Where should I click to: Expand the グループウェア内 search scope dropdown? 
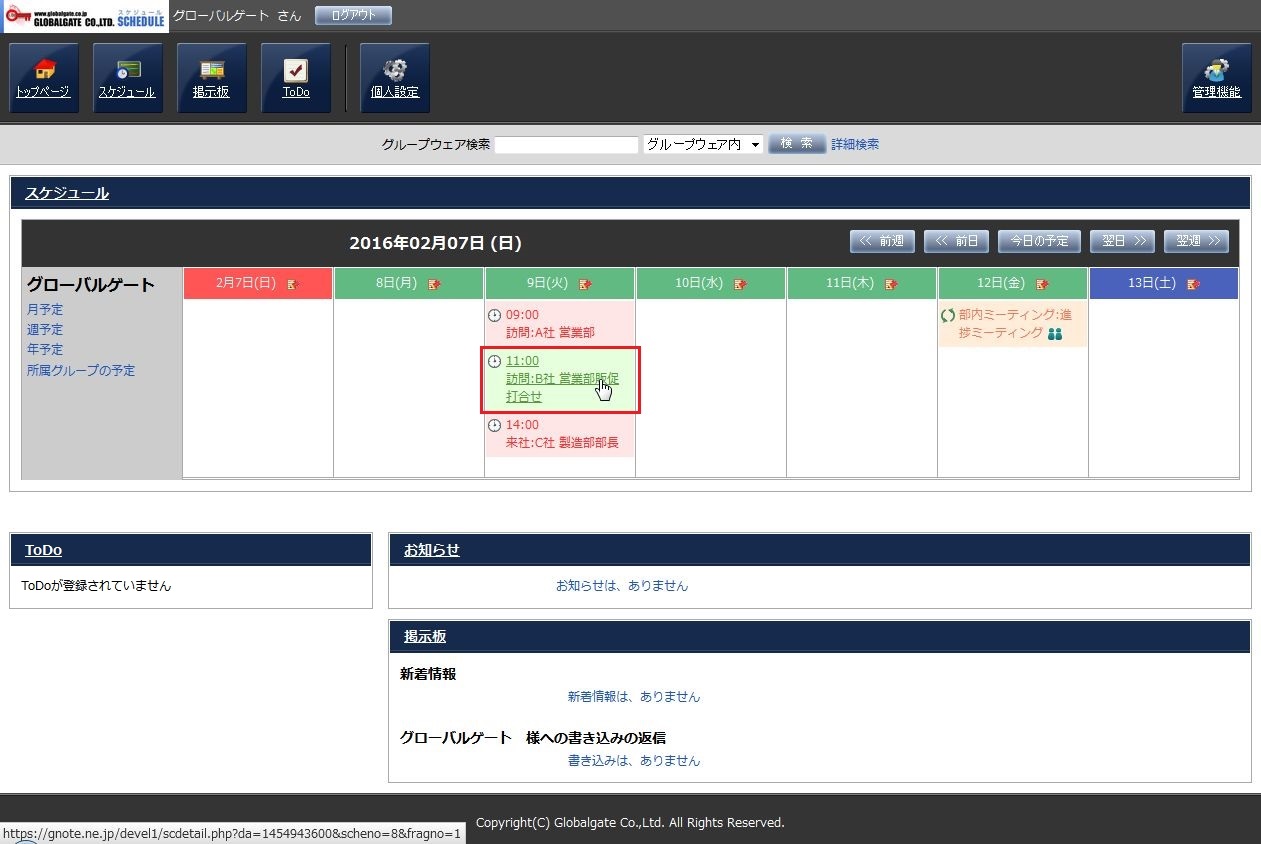703,144
